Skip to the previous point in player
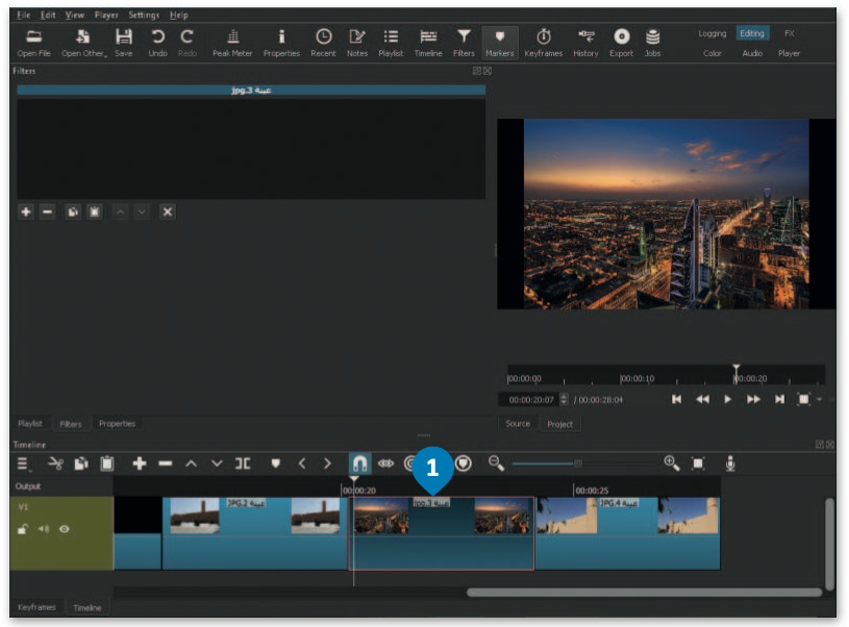 676,399
